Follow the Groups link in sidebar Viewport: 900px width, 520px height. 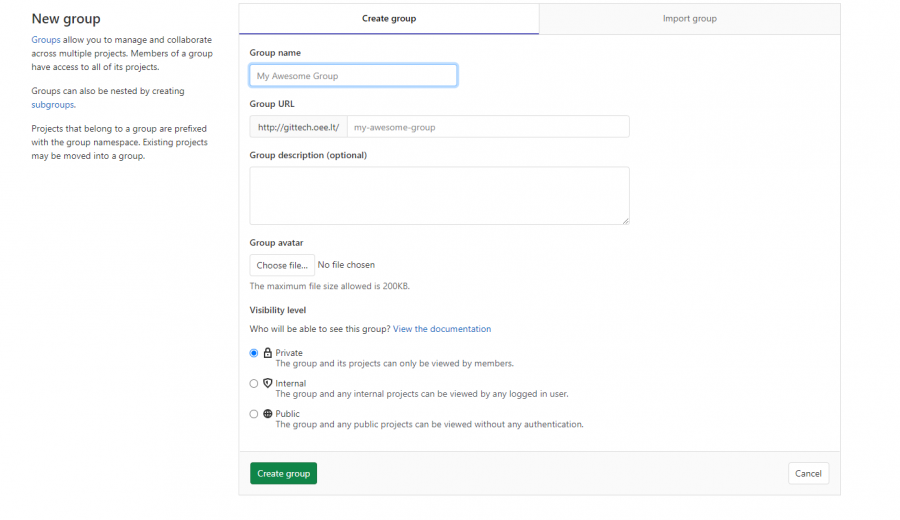pyautogui.click(x=46, y=40)
